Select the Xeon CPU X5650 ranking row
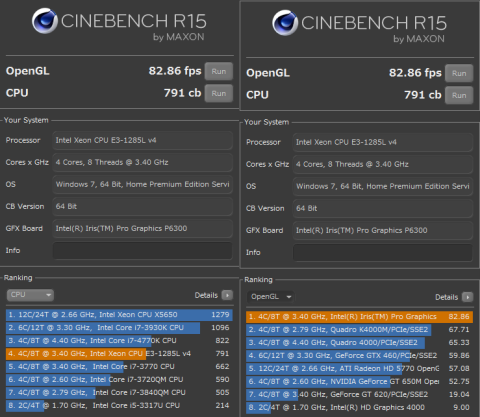This screenshot has height=417, width=480. click(119, 315)
